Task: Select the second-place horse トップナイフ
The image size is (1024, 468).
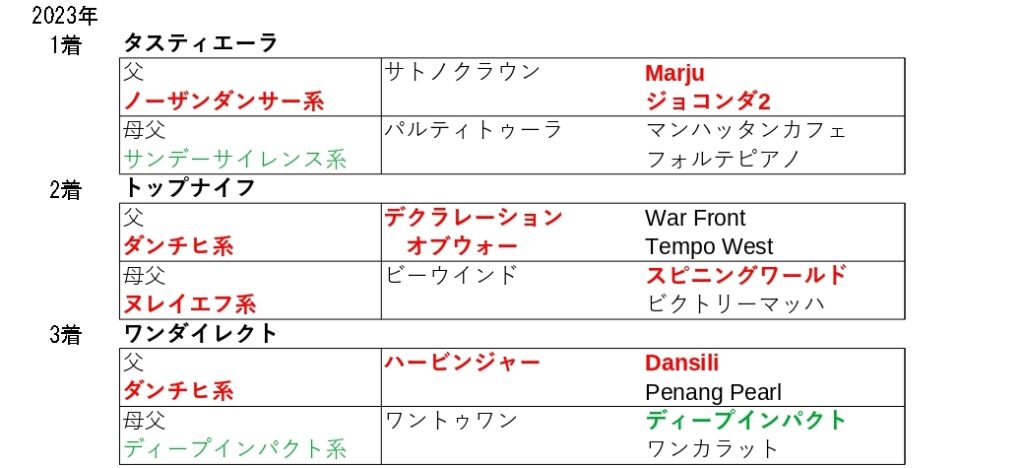Action: tap(189, 188)
